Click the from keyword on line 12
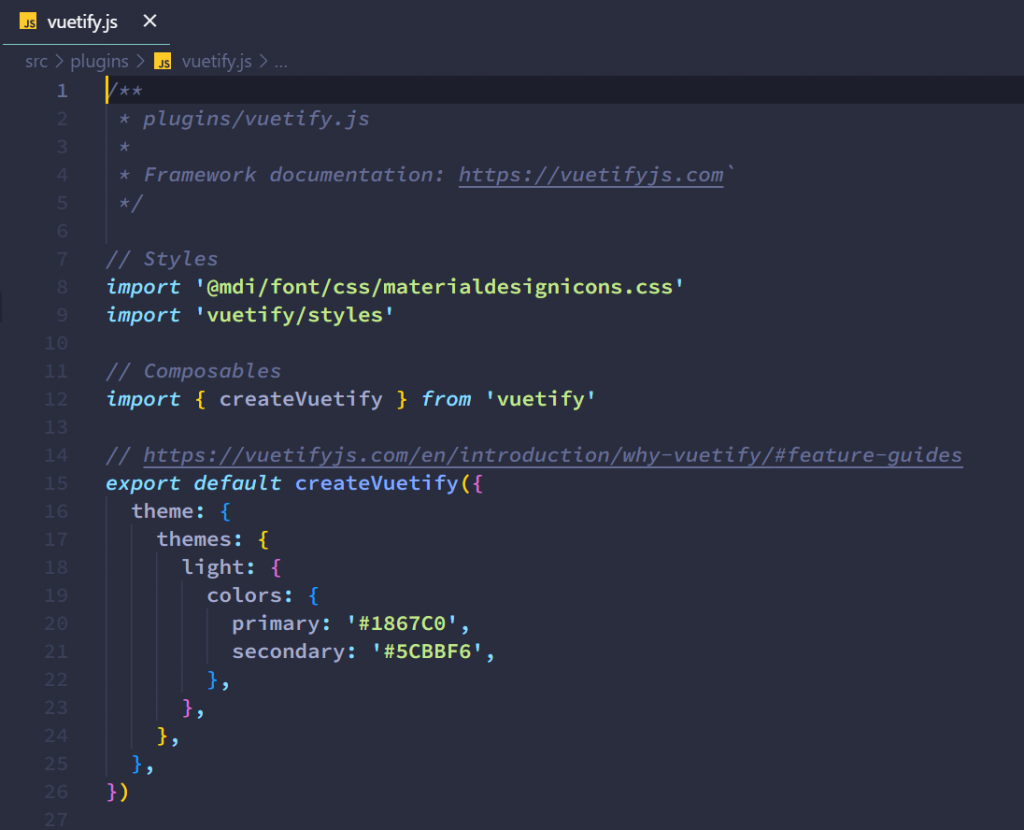 click(446, 399)
